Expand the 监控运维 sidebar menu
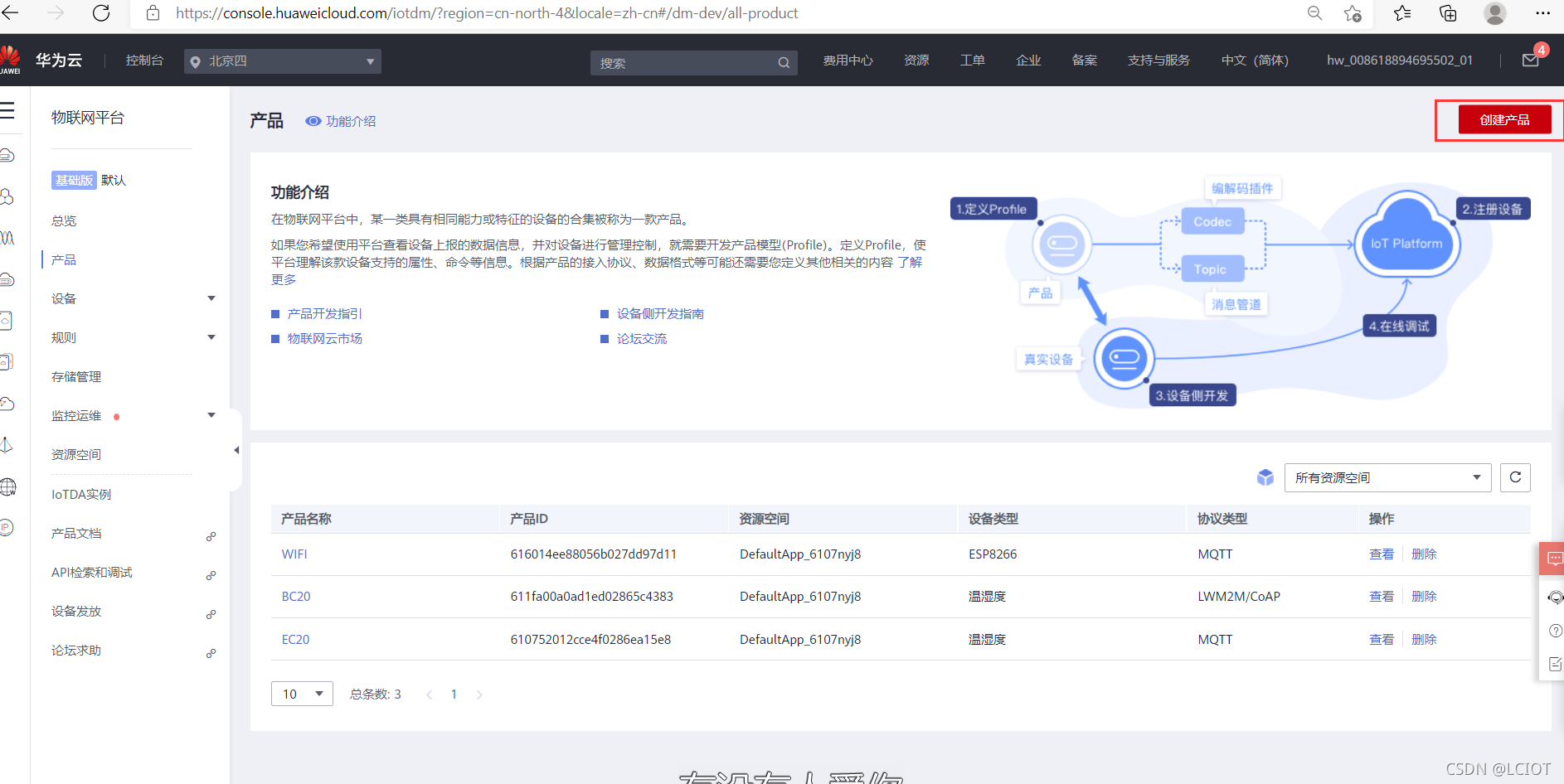The width and height of the screenshot is (1564, 784). click(x=211, y=415)
